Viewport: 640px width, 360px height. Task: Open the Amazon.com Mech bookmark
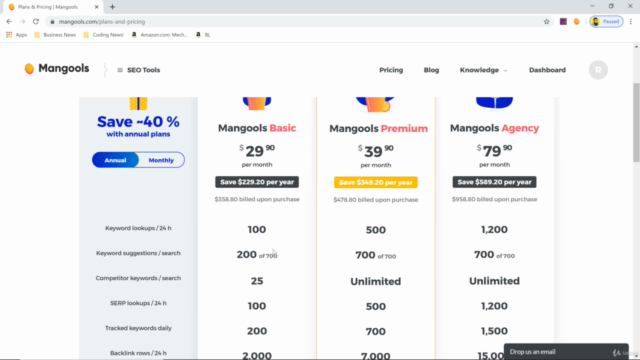pos(160,35)
